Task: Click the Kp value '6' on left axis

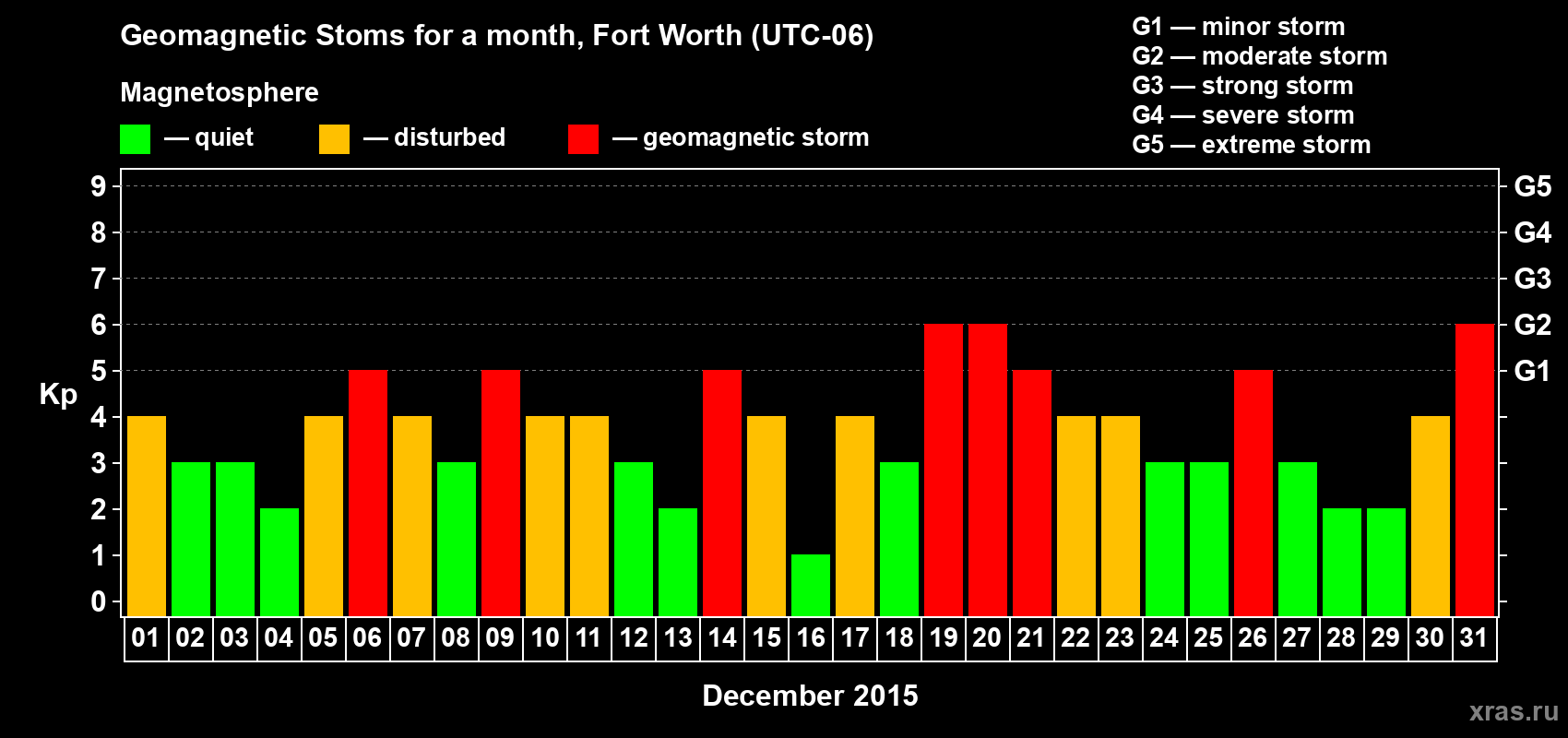Action: pos(99,325)
